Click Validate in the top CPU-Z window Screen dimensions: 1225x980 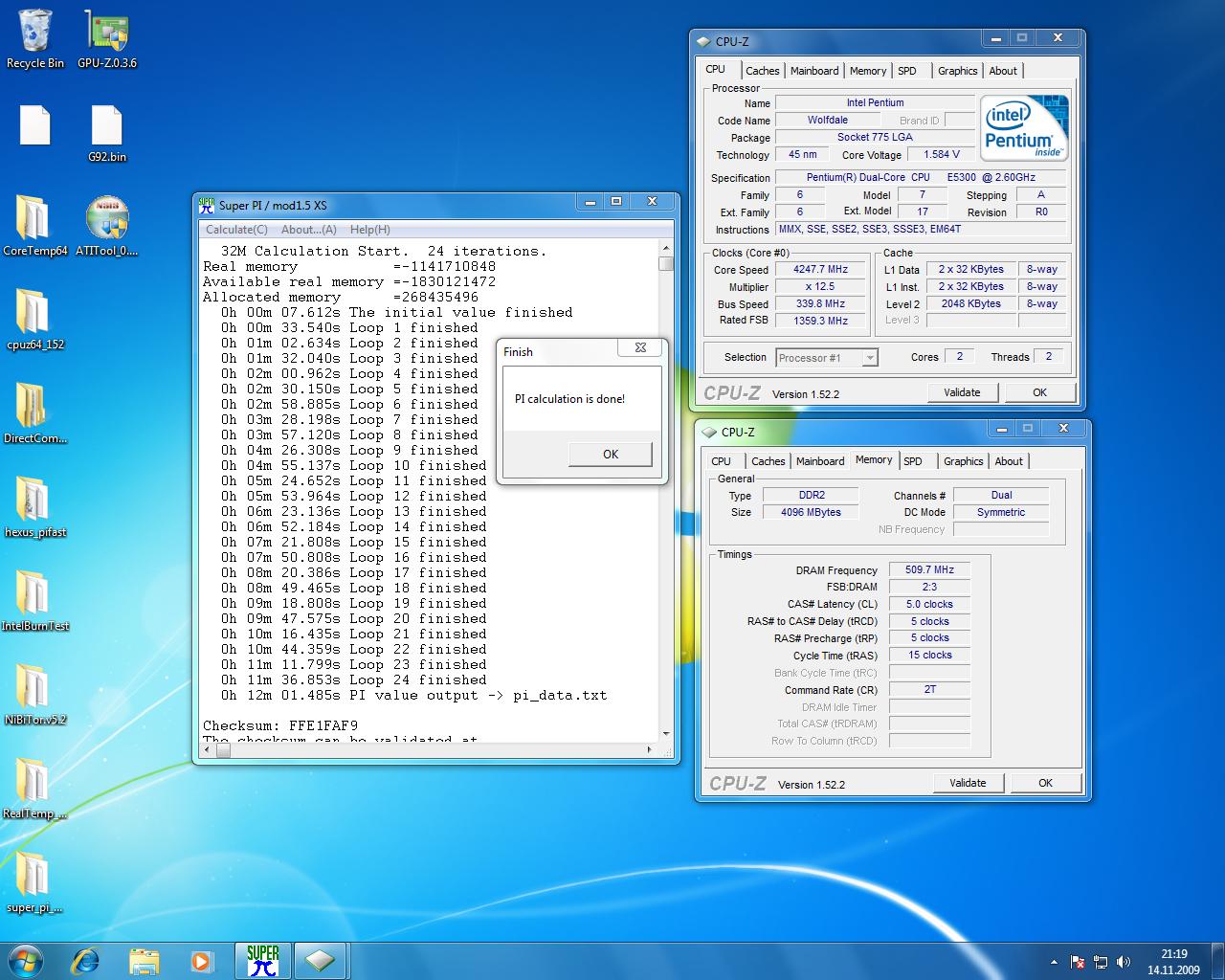coord(962,392)
